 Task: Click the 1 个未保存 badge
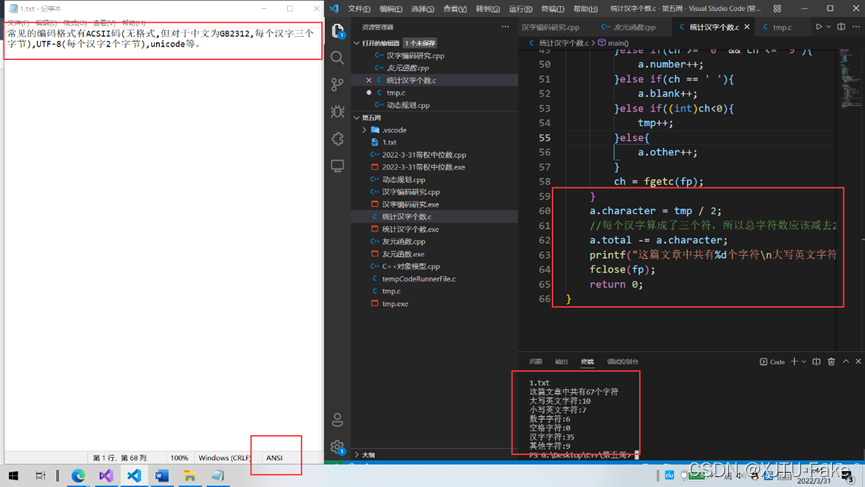point(420,43)
